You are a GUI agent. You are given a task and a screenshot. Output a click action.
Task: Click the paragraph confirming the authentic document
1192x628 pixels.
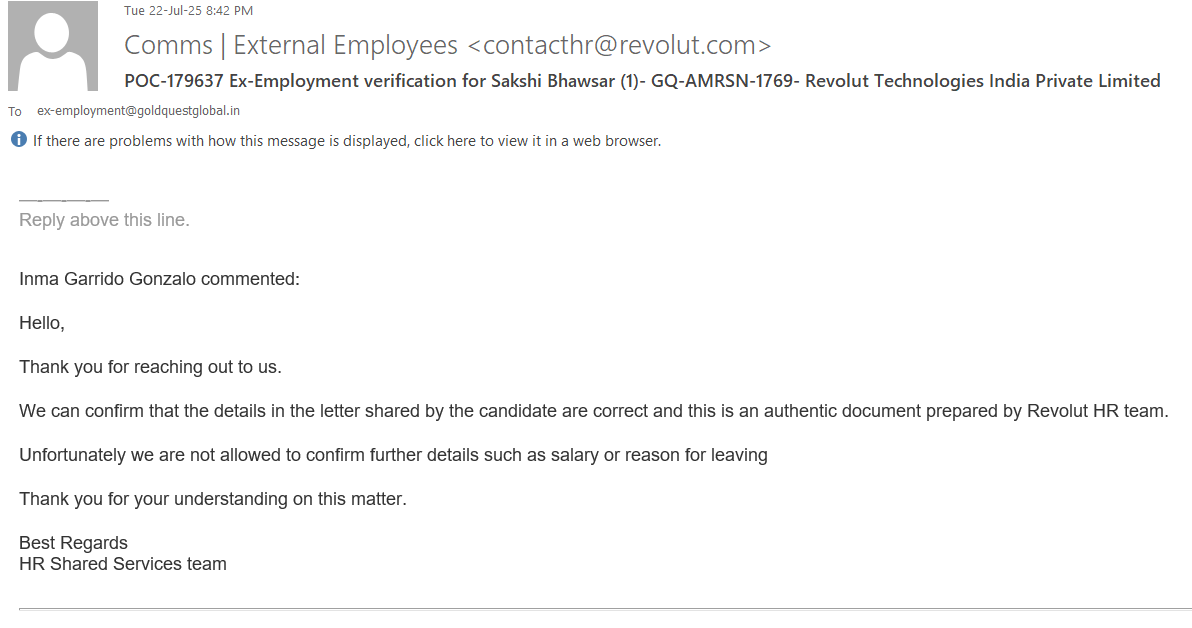click(593, 411)
